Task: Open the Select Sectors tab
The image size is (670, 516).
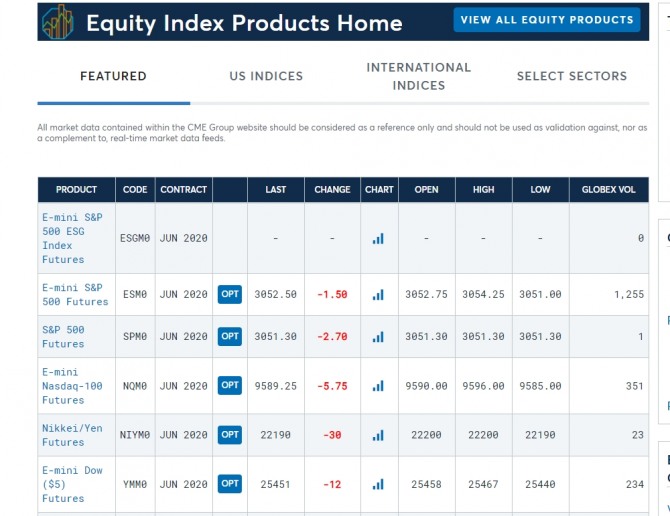Action: coord(571,76)
